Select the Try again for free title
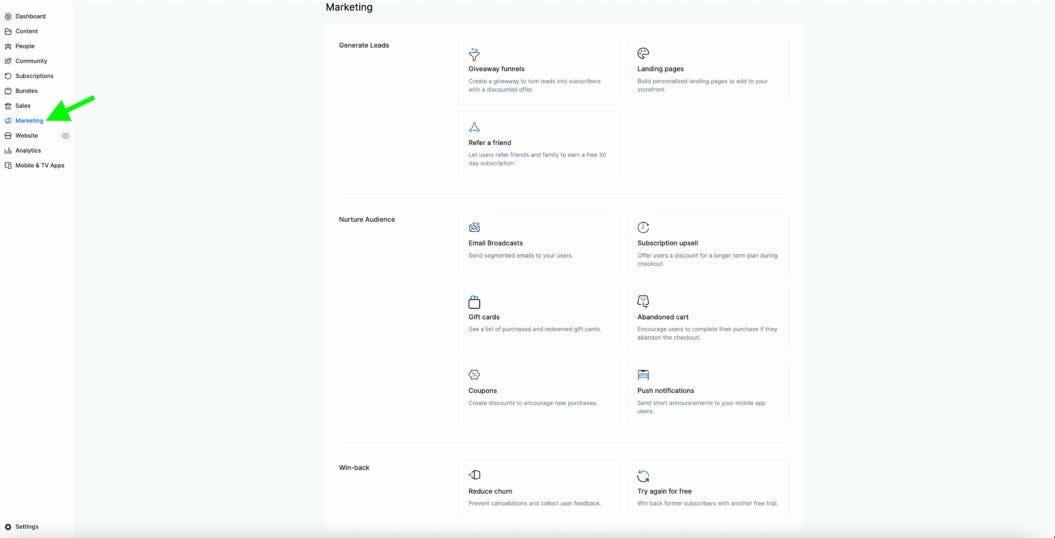 [664, 491]
